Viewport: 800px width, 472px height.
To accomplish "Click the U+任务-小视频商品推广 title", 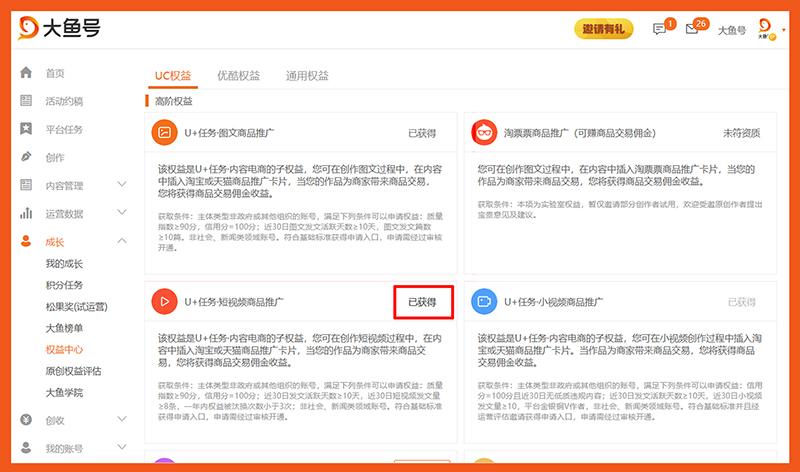I will pyautogui.click(x=554, y=302).
